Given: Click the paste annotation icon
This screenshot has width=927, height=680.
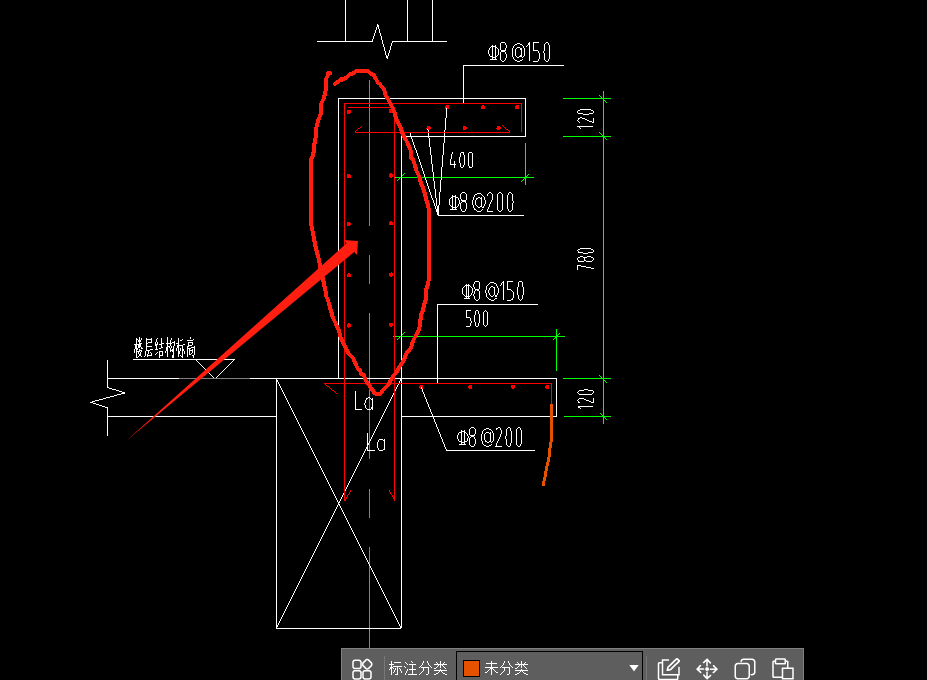Looking at the screenshot, I should [782, 669].
